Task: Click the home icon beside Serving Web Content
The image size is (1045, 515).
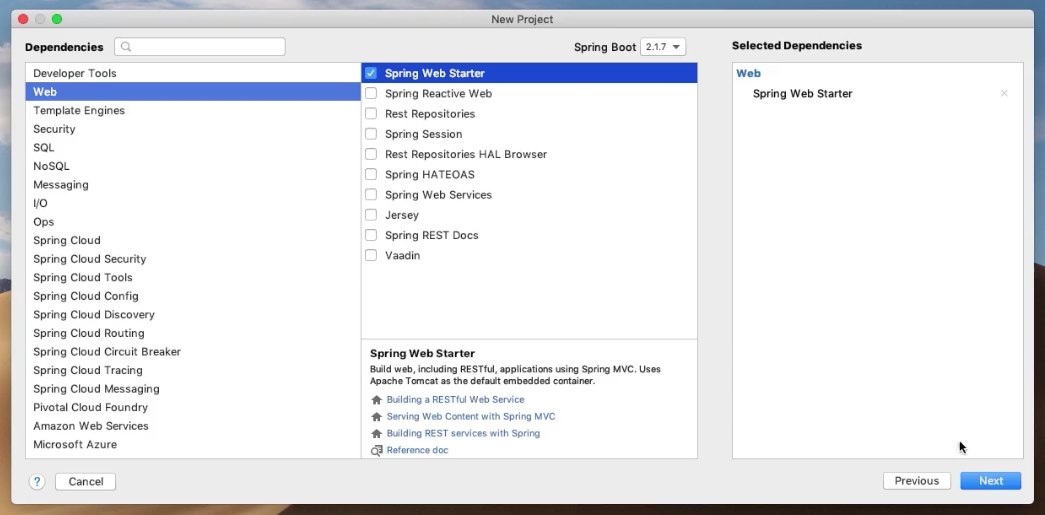Action: 377,416
